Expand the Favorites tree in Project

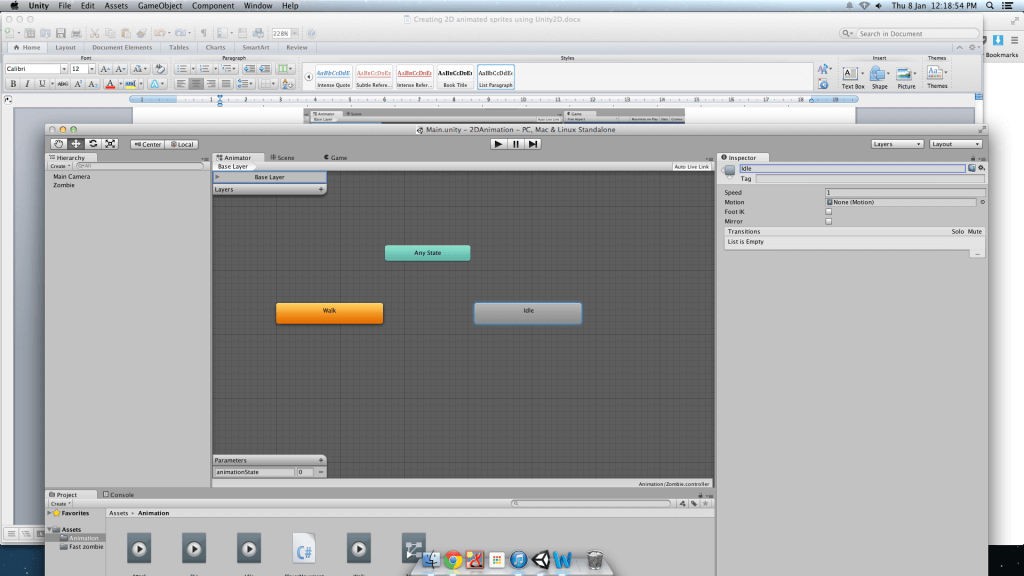50,513
